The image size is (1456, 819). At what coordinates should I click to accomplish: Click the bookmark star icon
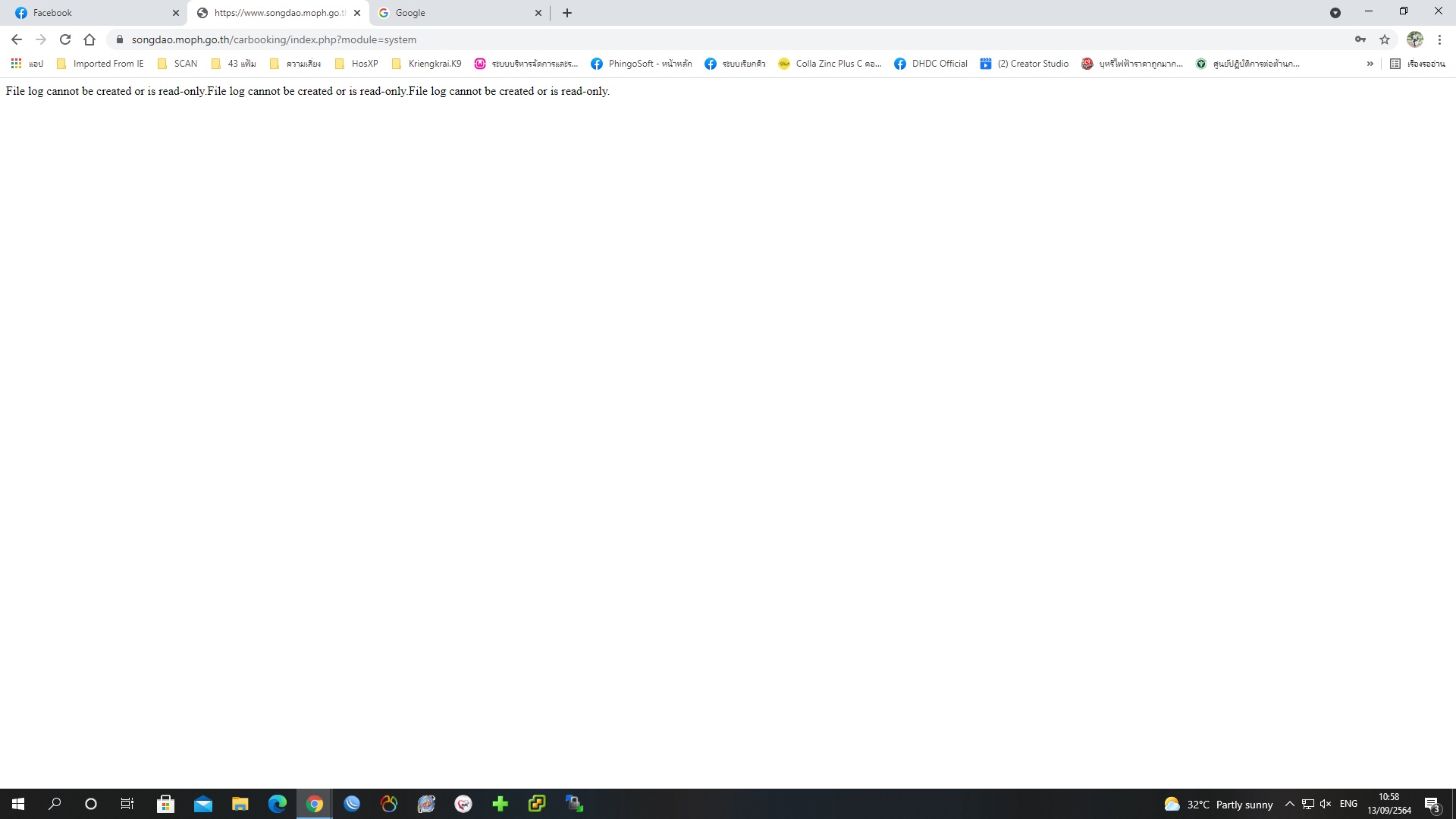(1384, 40)
